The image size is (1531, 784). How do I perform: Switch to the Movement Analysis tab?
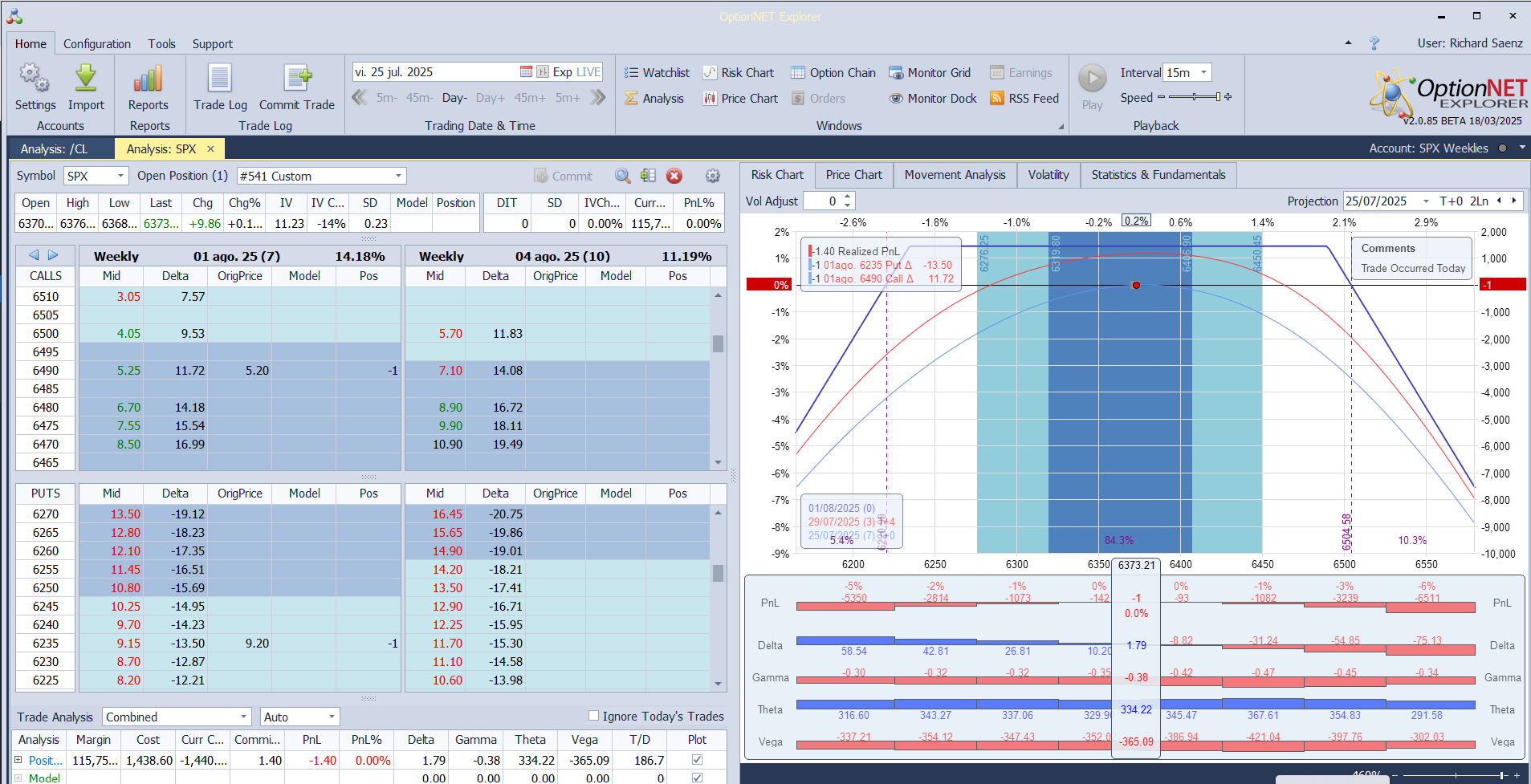pos(955,175)
